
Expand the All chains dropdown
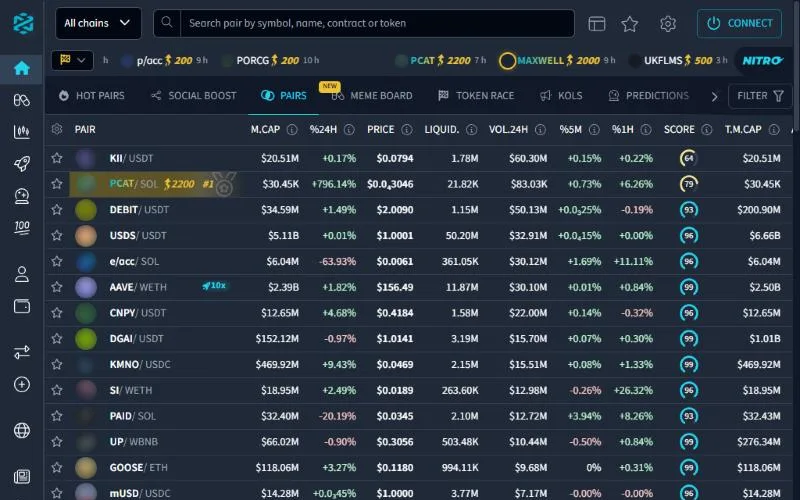coord(98,23)
